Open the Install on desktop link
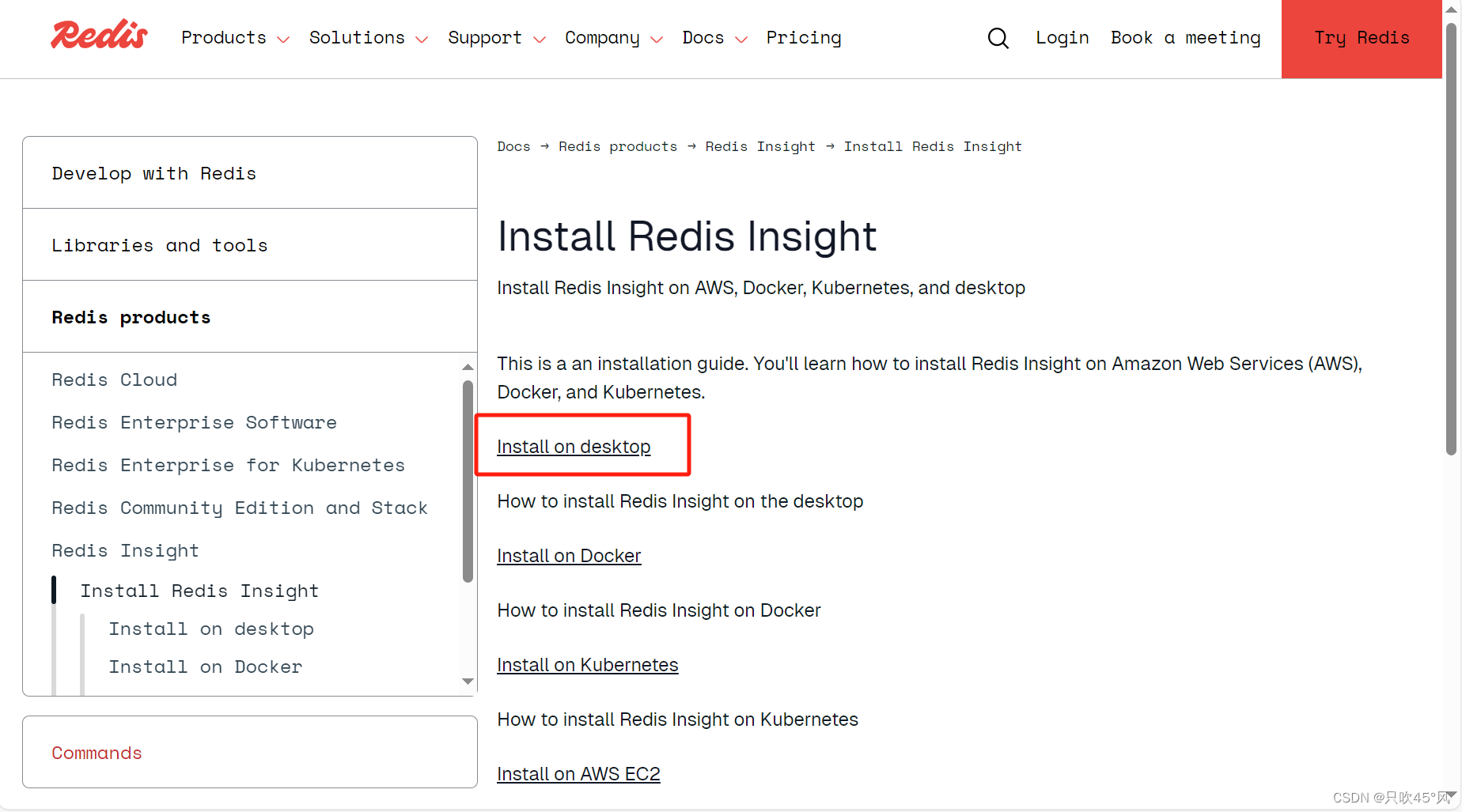The image size is (1462, 812). [x=574, y=447]
